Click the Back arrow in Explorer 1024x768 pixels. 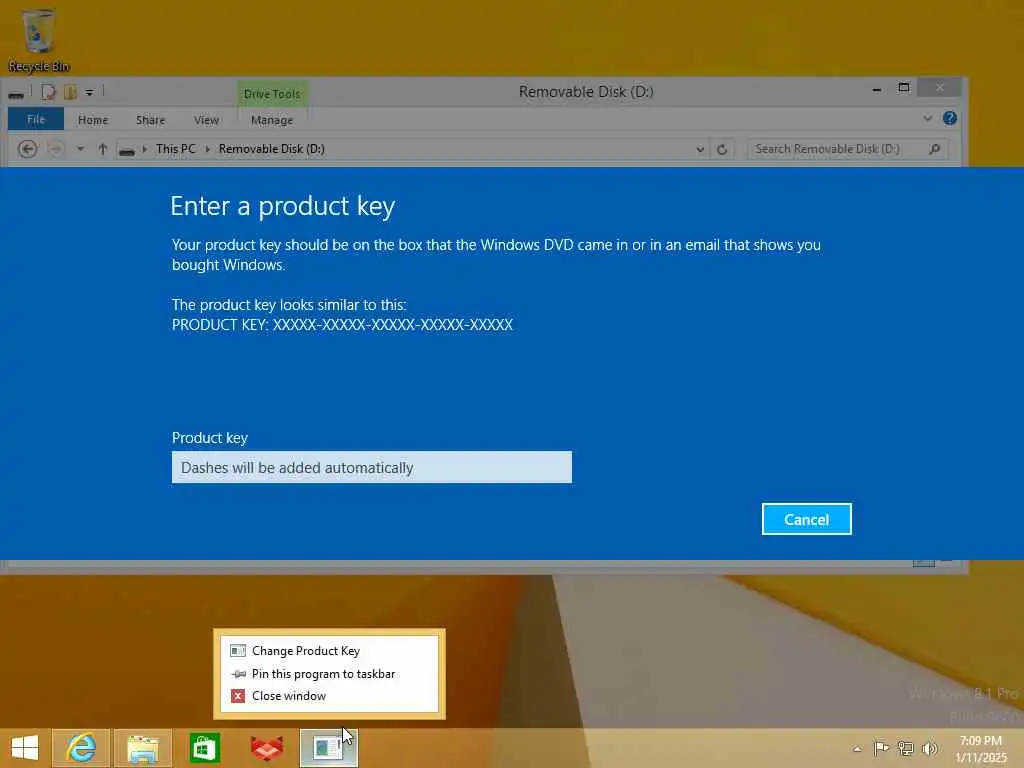coord(27,149)
